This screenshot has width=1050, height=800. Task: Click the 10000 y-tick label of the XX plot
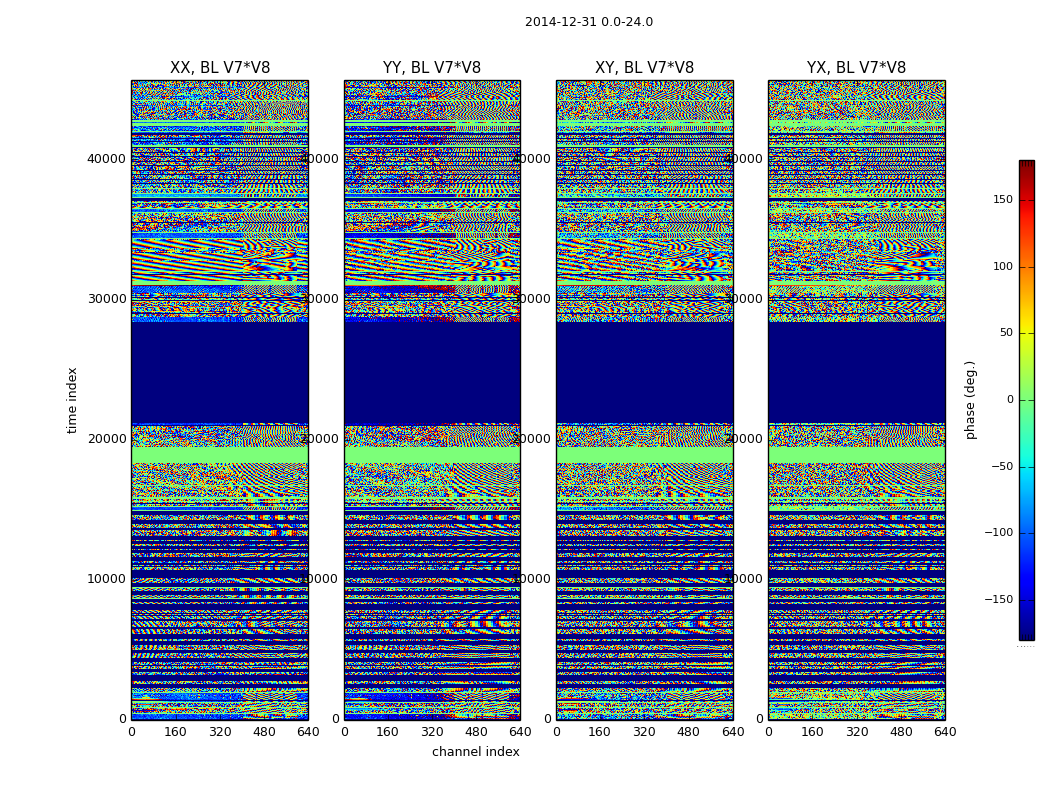pos(106,578)
